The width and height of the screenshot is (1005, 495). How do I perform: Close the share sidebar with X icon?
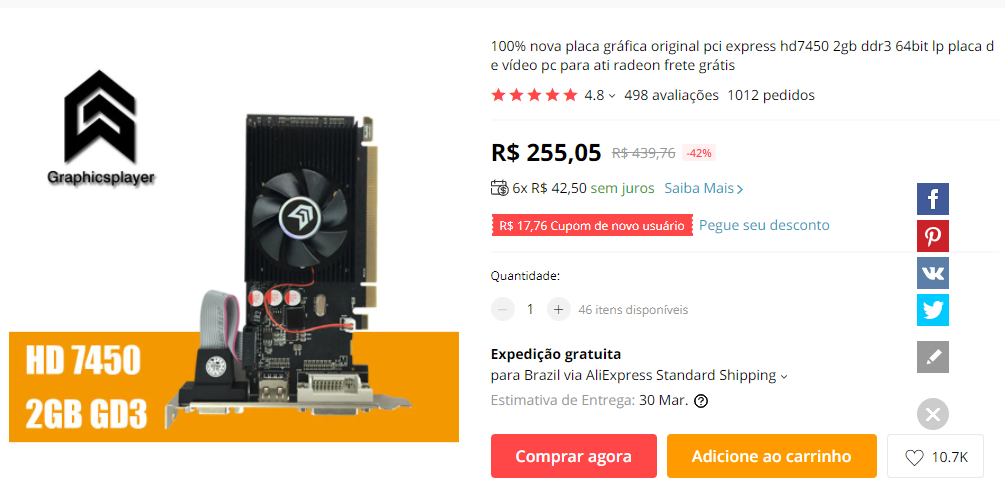[933, 414]
